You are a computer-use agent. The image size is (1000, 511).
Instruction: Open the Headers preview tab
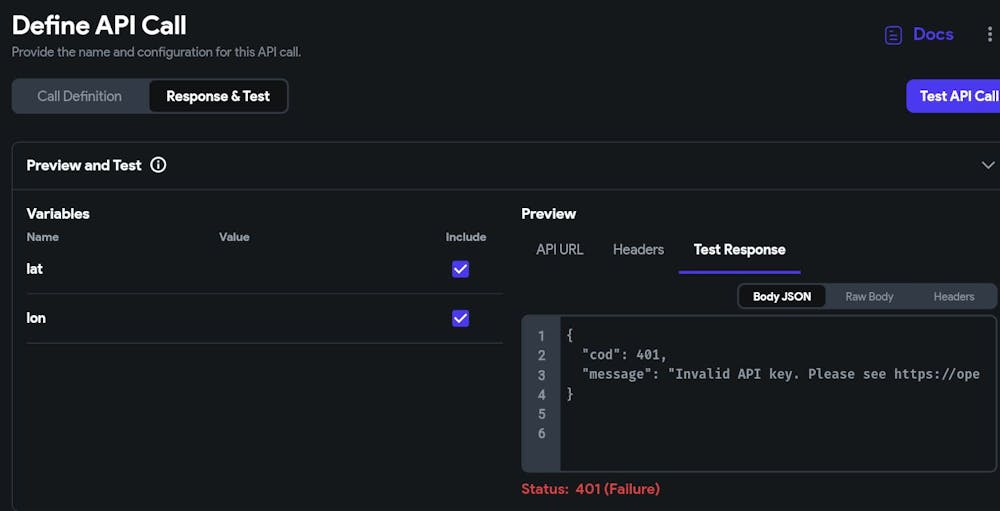(638, 249)
